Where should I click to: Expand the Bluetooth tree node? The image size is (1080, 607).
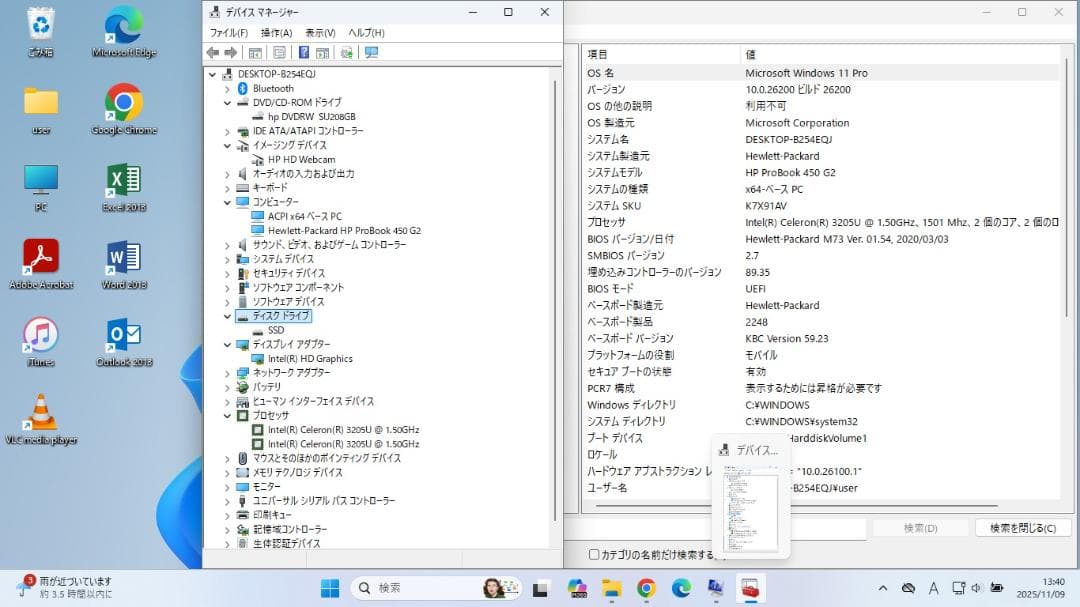227,88
